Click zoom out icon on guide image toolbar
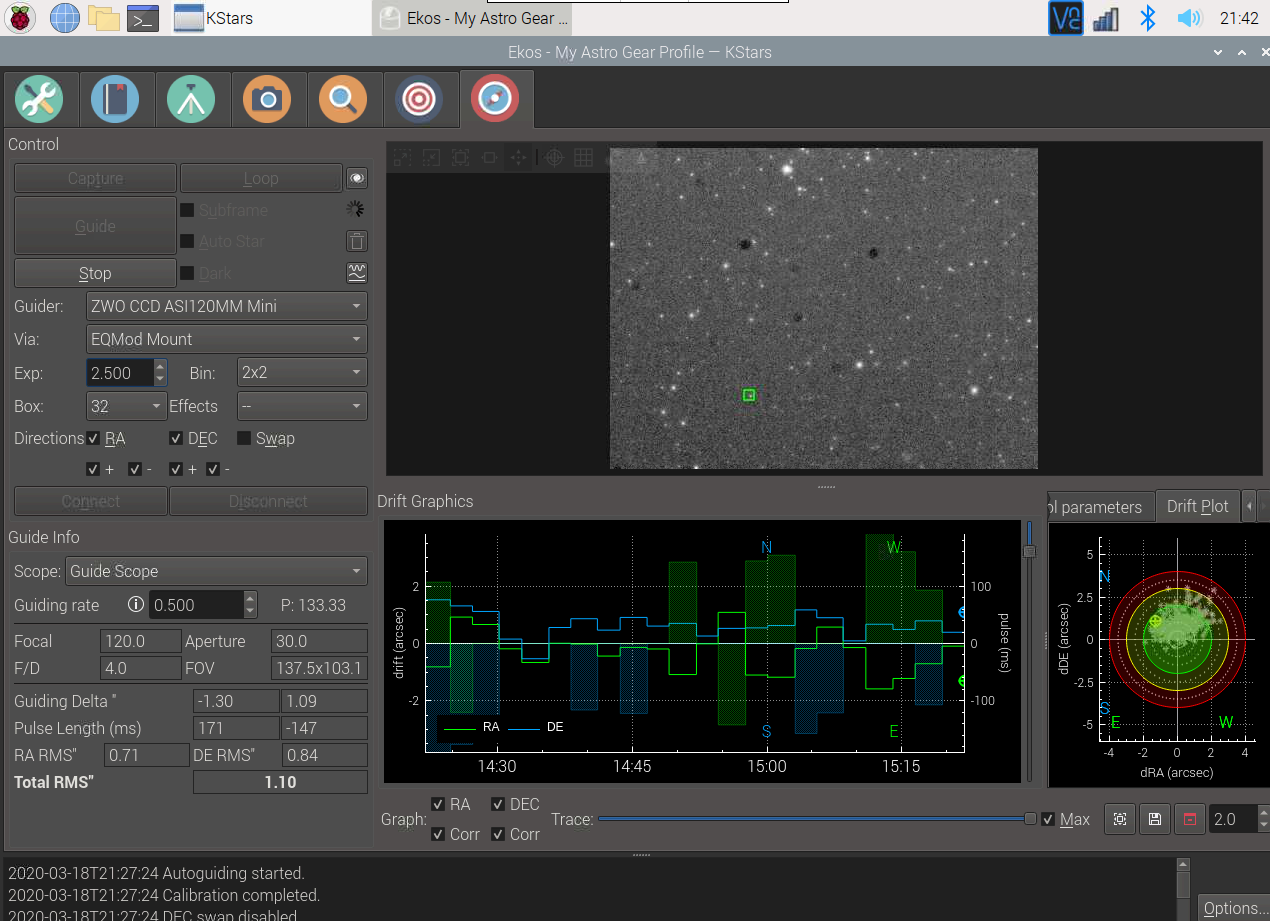This screenshot has height=921, width=1270. click(431, 157)
